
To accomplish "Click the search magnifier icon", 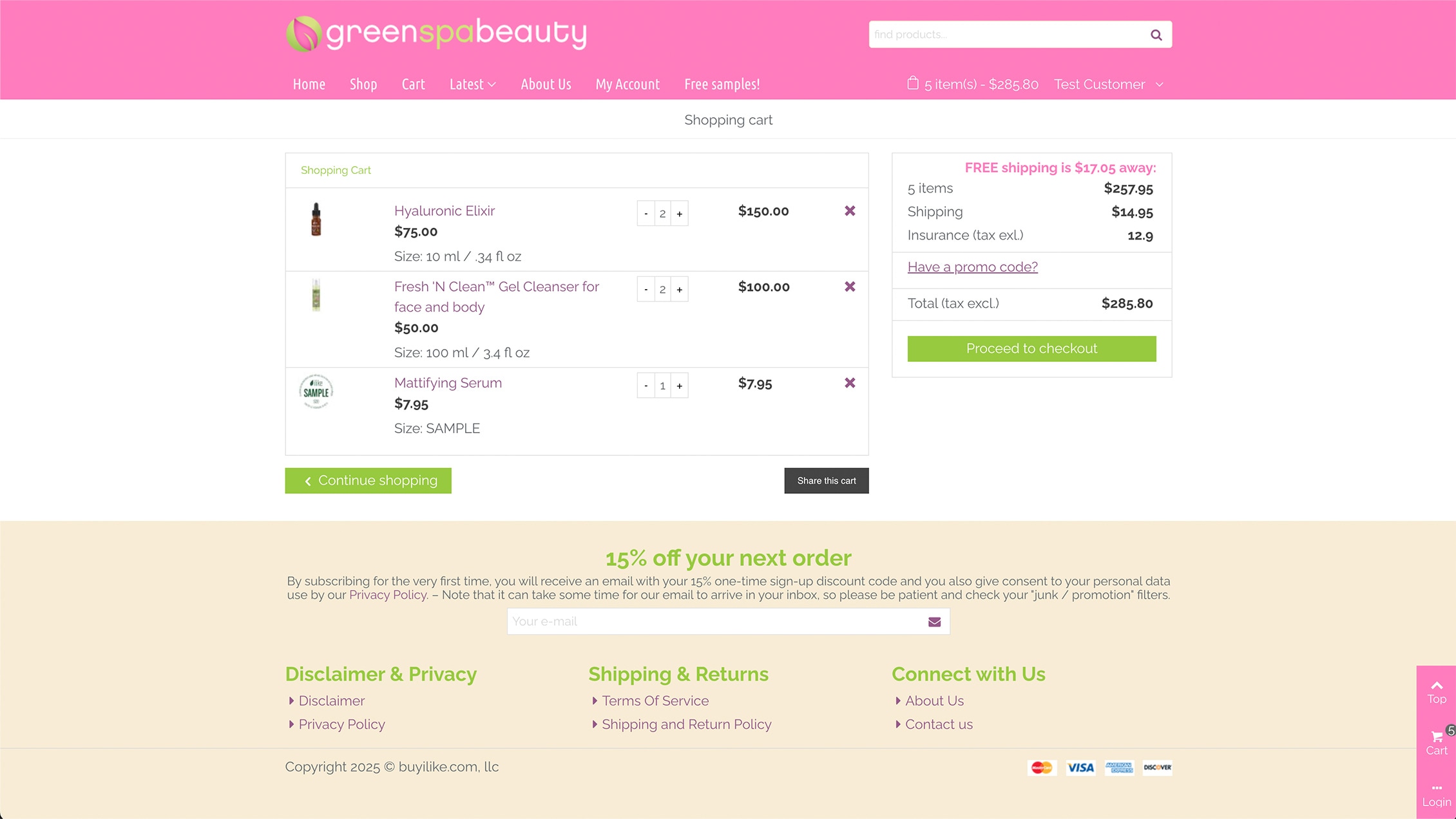I will (1156, 35).
